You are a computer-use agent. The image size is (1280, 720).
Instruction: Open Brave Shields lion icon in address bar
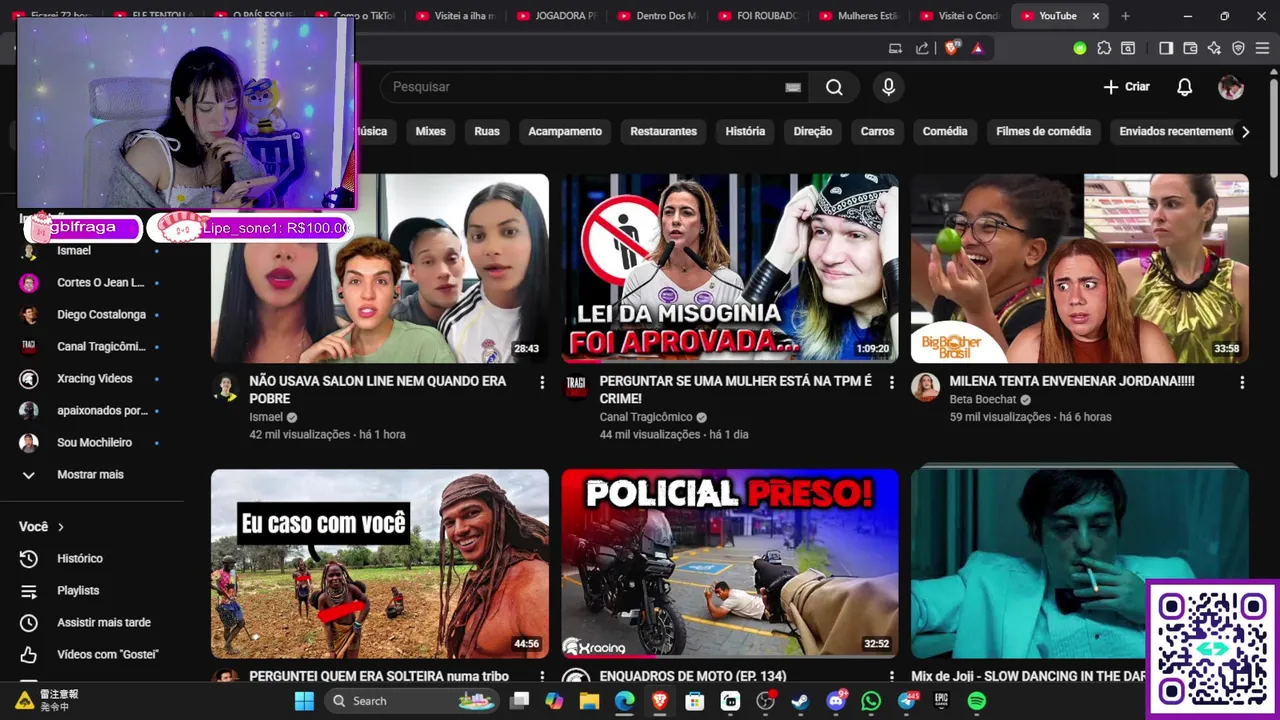(951, 48)
